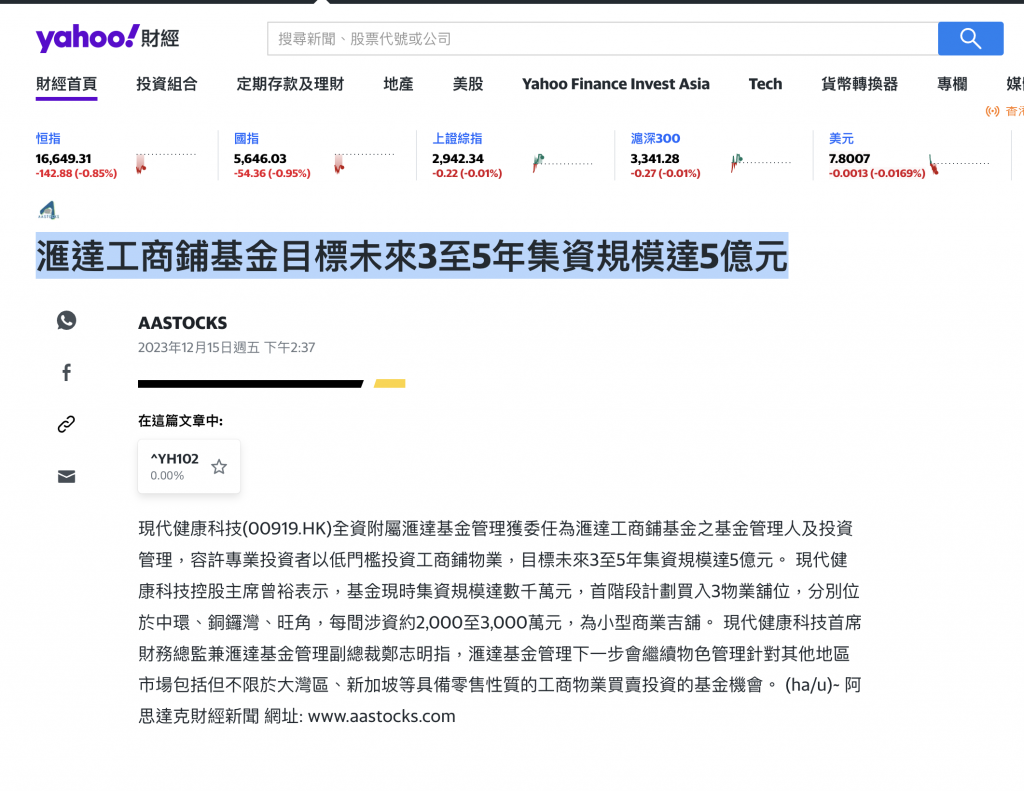Copy article link with chain icon
Viewport: 1024px width, 791px height.
67,425
